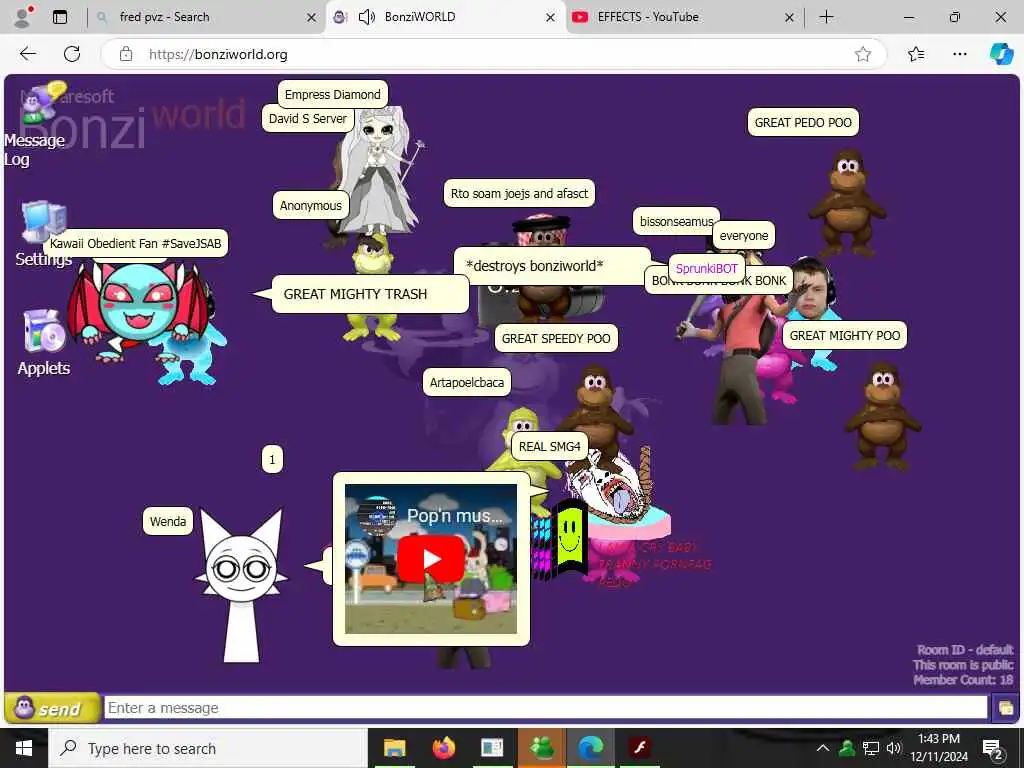Open the Message Log icon
This screenshot has height=768, width=1024.
click(x=42, y=104)
